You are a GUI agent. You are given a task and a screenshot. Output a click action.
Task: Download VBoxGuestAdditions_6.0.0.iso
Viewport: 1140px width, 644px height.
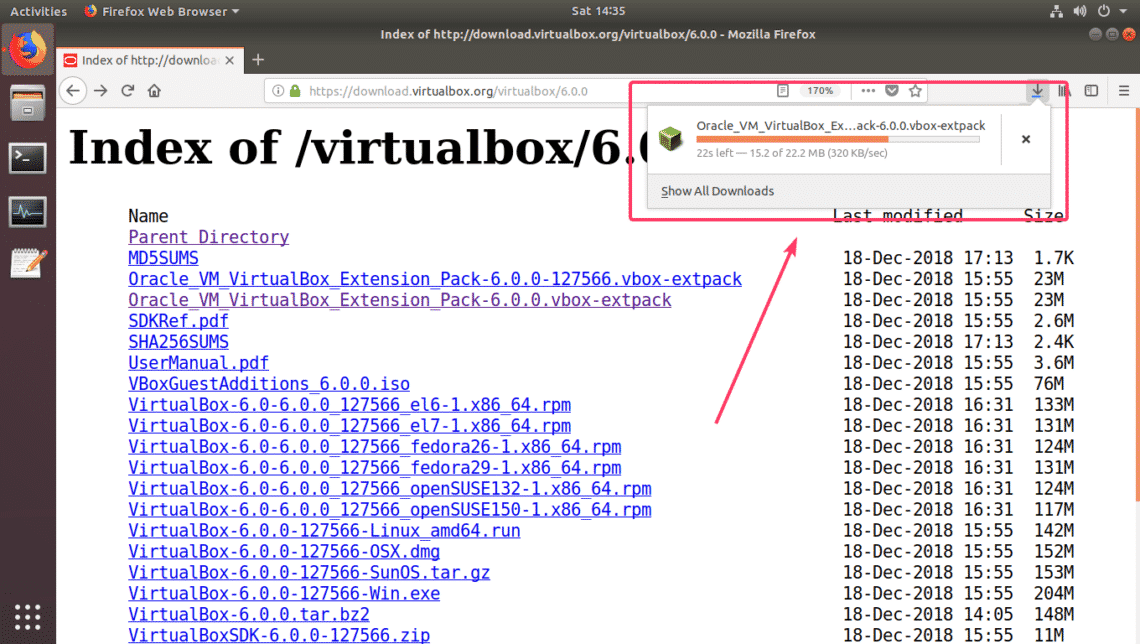tap(269, 384)
